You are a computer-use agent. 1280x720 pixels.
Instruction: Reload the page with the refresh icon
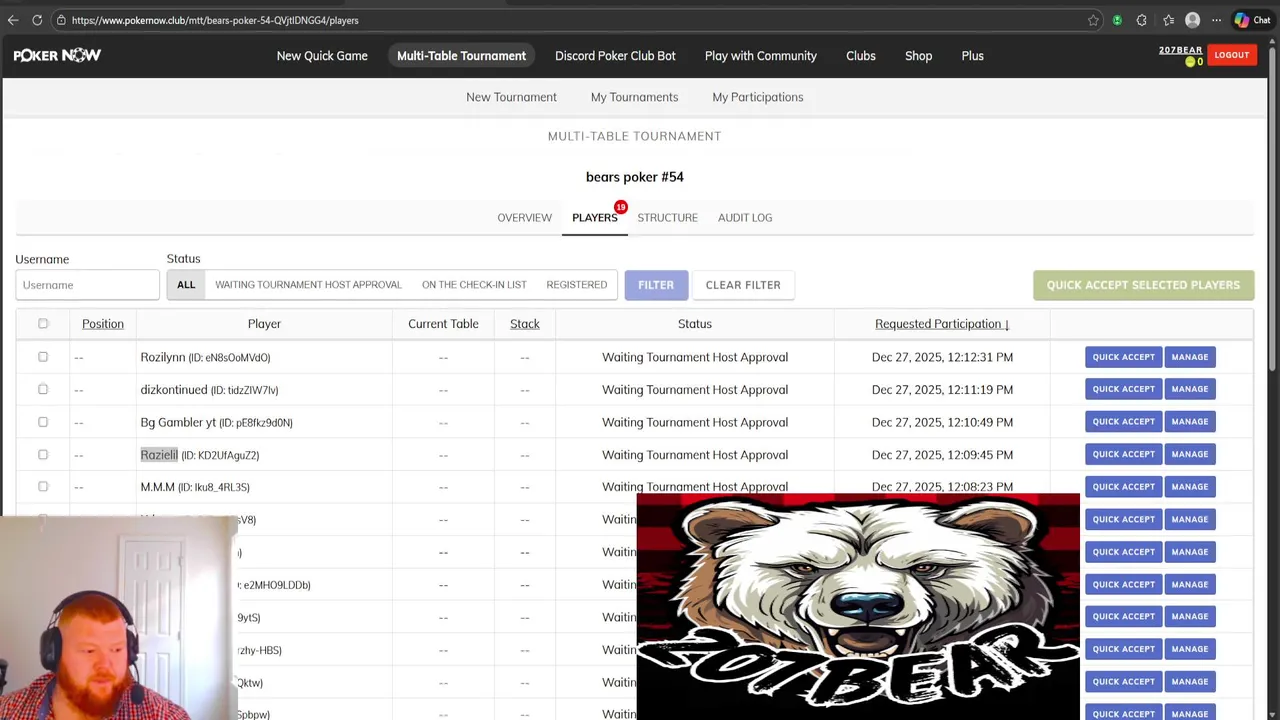coord(37,20)
